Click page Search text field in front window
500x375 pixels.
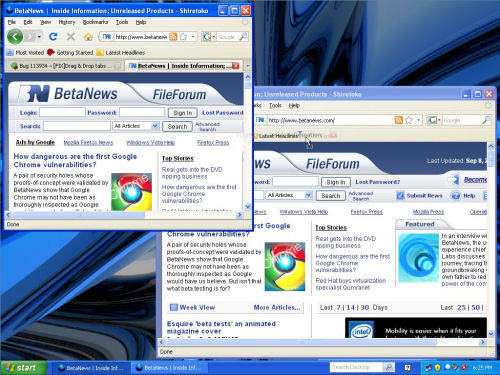pyautogui.click(x=77, y=126)
